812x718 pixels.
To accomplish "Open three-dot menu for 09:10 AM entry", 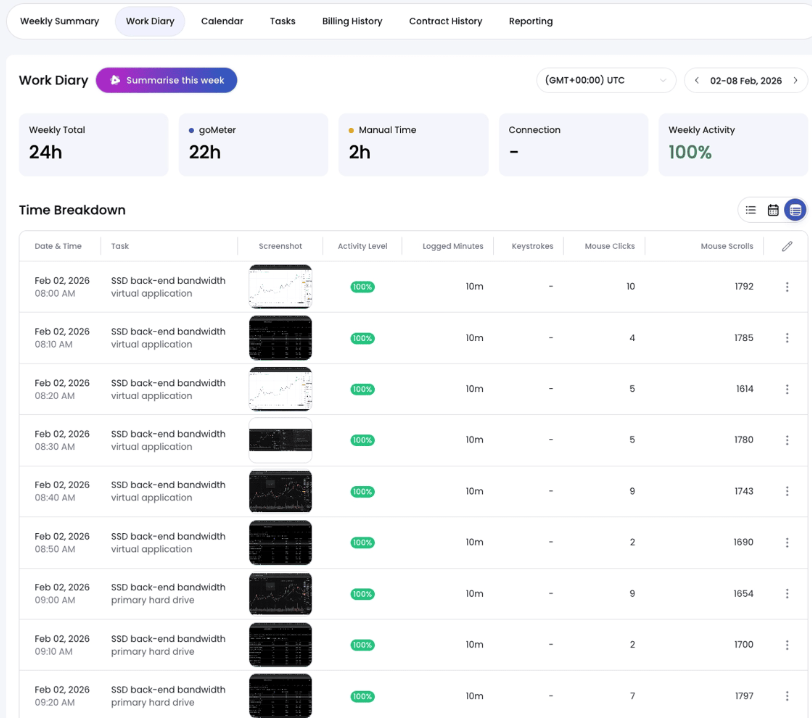I will tap(787, 645).
